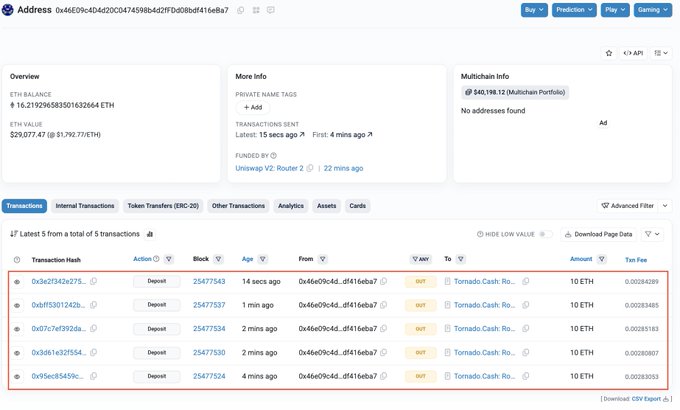Select the Transactions tab
The width and height of the screenshot is (680, 410).
coord(24,206)
